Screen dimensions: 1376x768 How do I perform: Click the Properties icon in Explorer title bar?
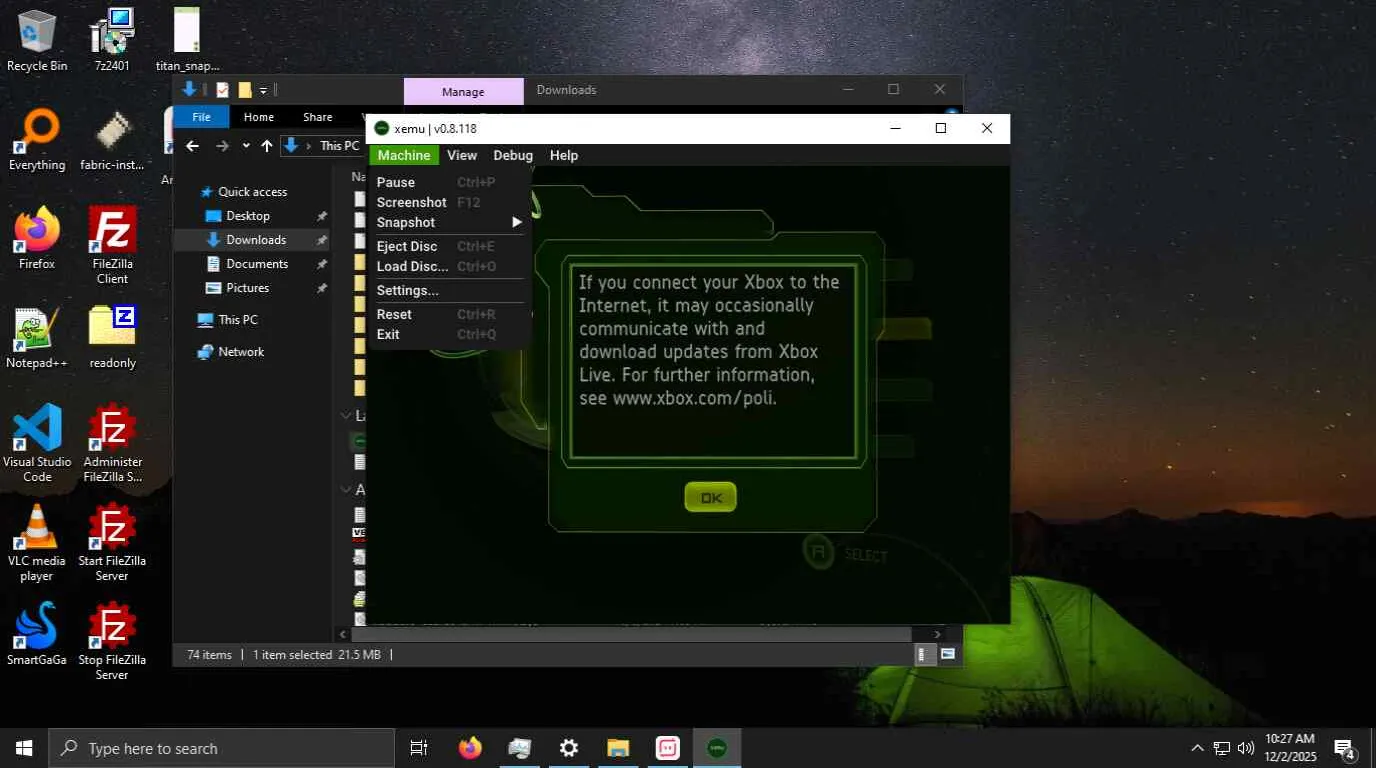[222, 90]
